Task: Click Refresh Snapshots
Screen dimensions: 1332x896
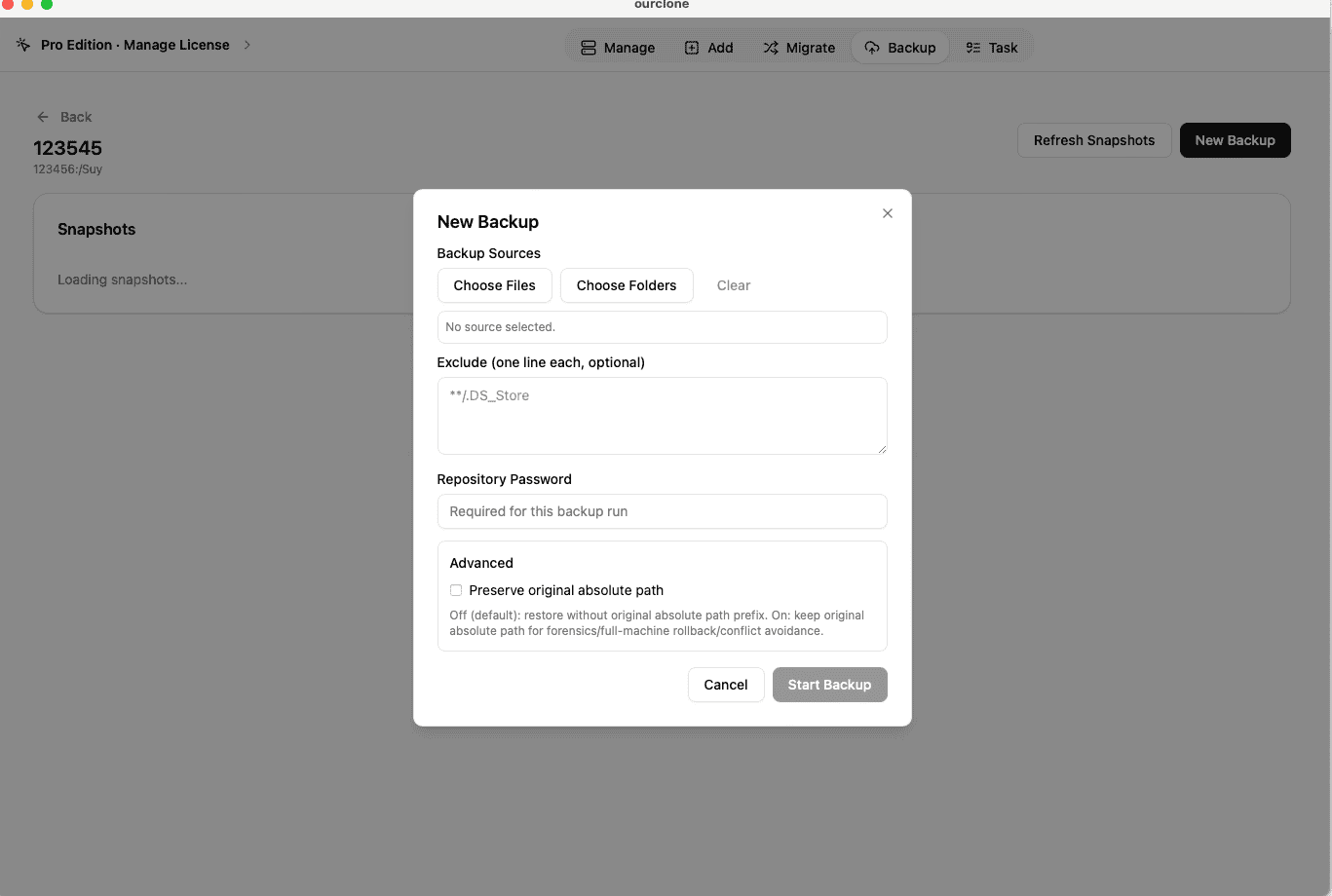Action: coord(1094,139)
